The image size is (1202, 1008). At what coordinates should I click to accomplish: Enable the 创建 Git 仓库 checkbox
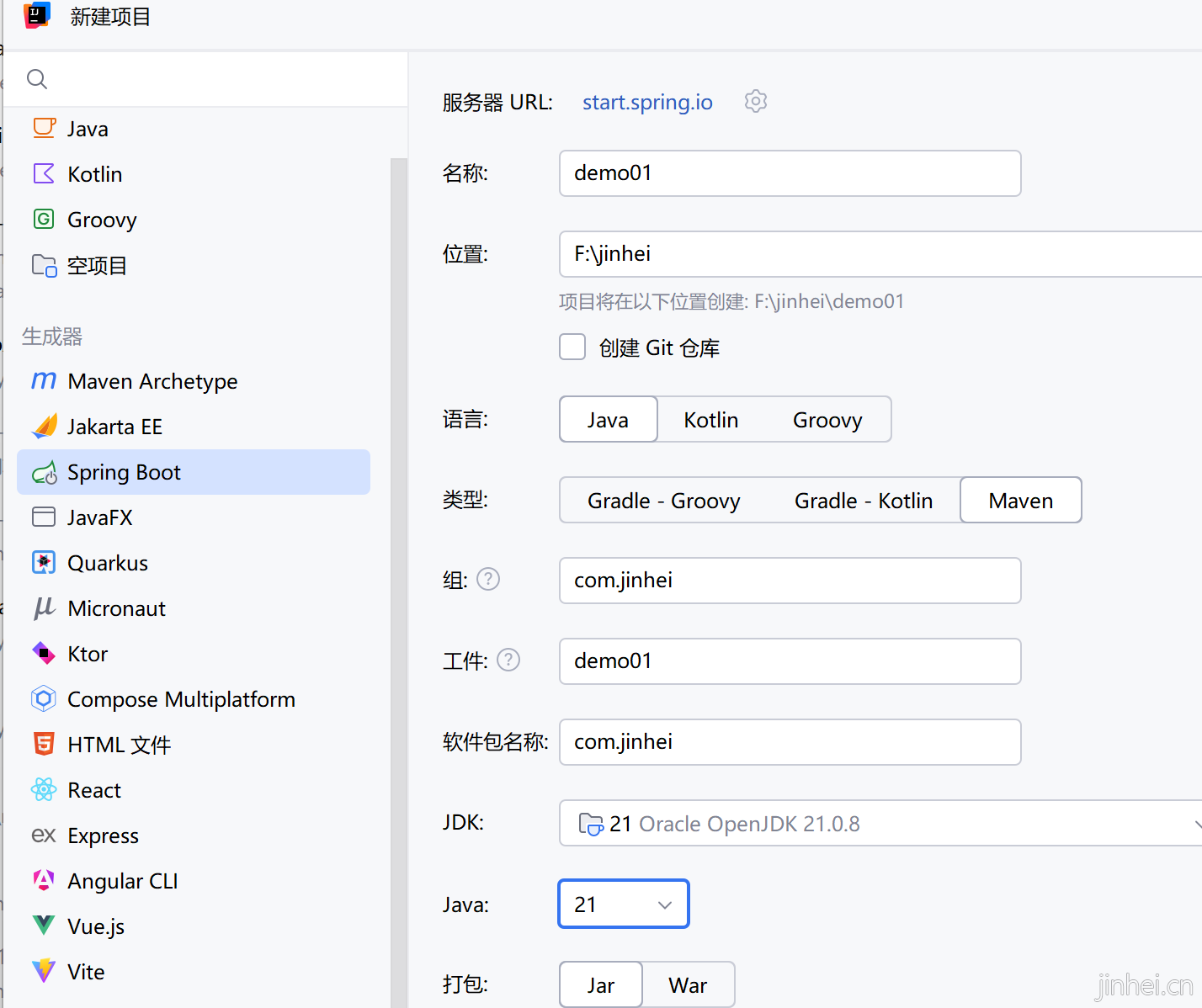click(572, 347)
